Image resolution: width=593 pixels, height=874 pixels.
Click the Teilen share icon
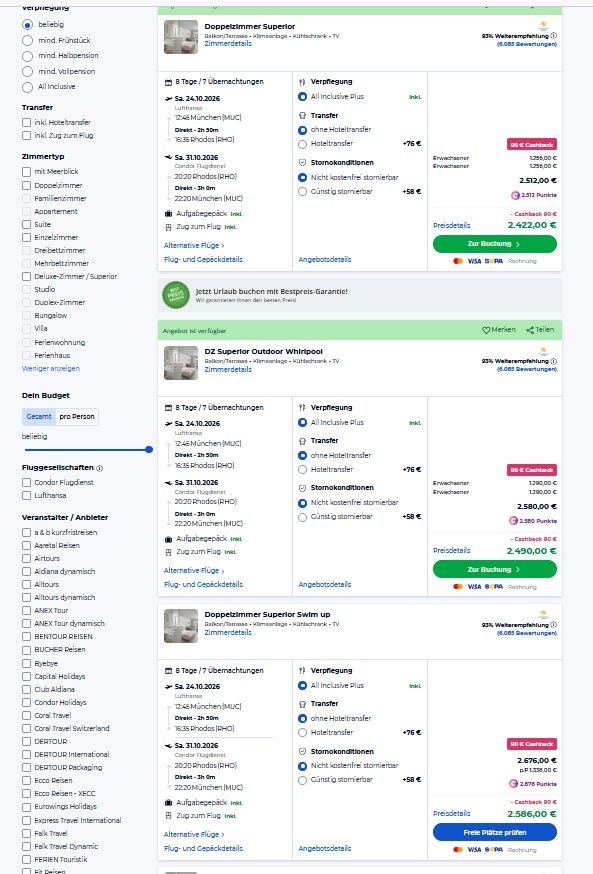pos(530,330)
